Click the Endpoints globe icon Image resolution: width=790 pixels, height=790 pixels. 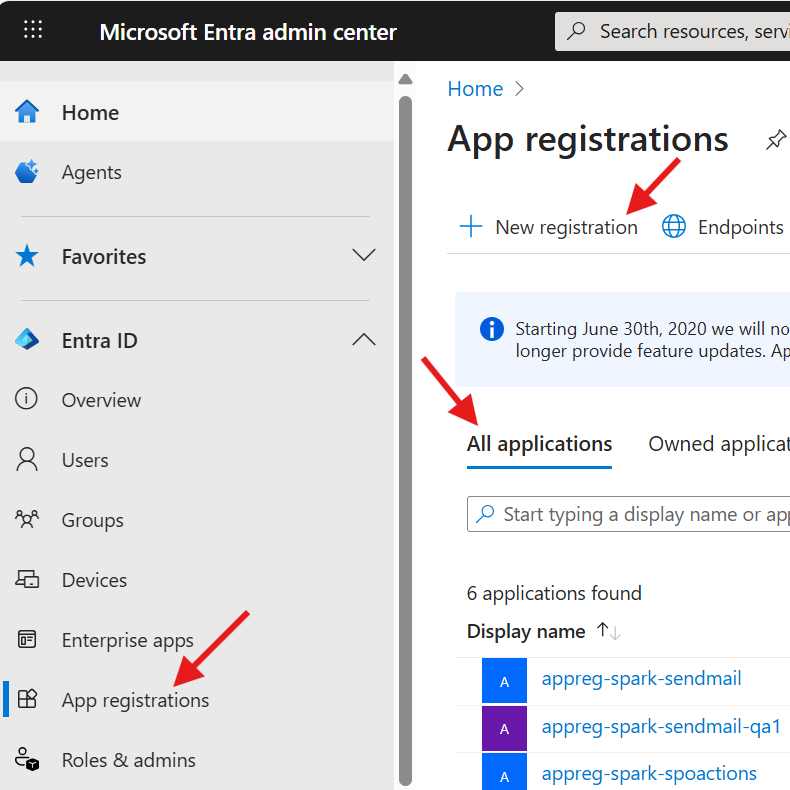(x=675, y=227)
